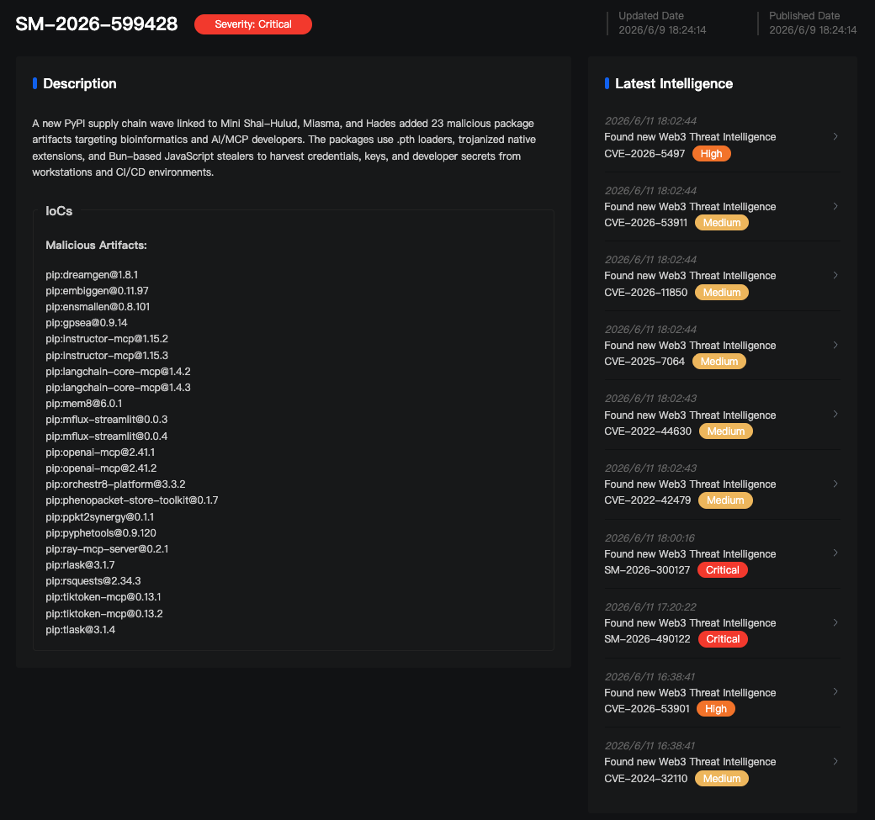Click the Critical badge beside SM-2026-490122
The height and width of the screenshot is (820, 877).
point(723,639)
